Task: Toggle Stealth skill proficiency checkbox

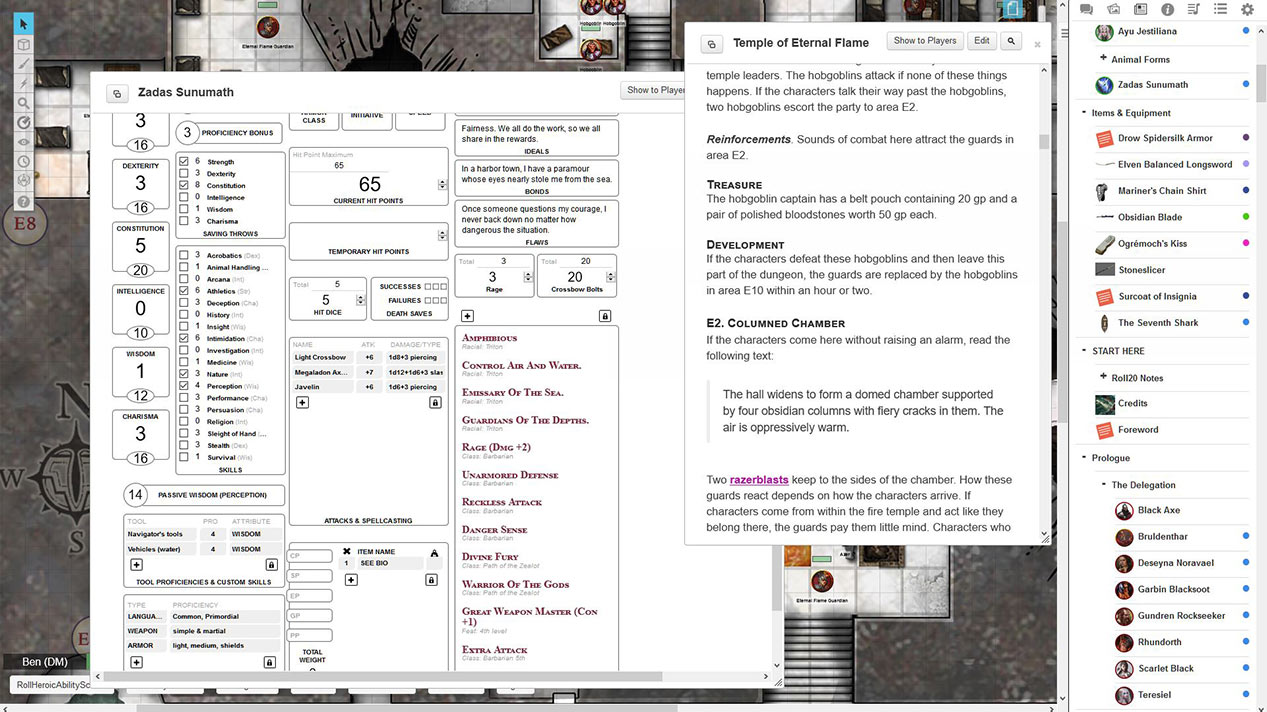Action: point(183,445)
